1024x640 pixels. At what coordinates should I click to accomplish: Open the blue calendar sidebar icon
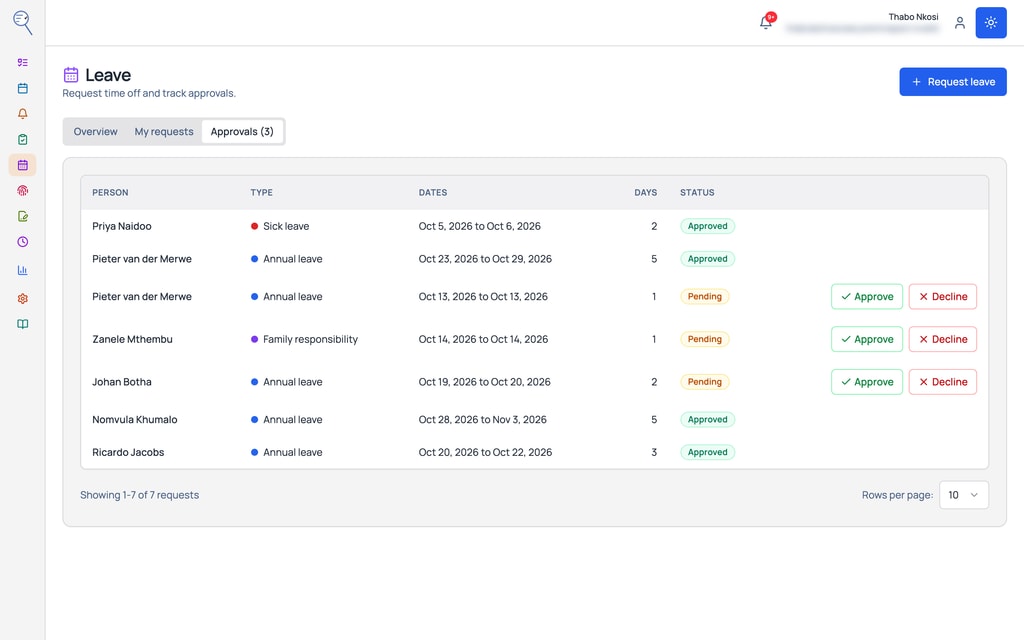pos(22,88)
